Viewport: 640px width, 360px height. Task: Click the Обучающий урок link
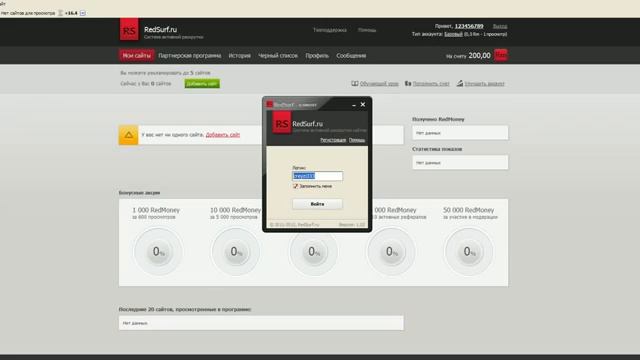click(x=379, y=84)
